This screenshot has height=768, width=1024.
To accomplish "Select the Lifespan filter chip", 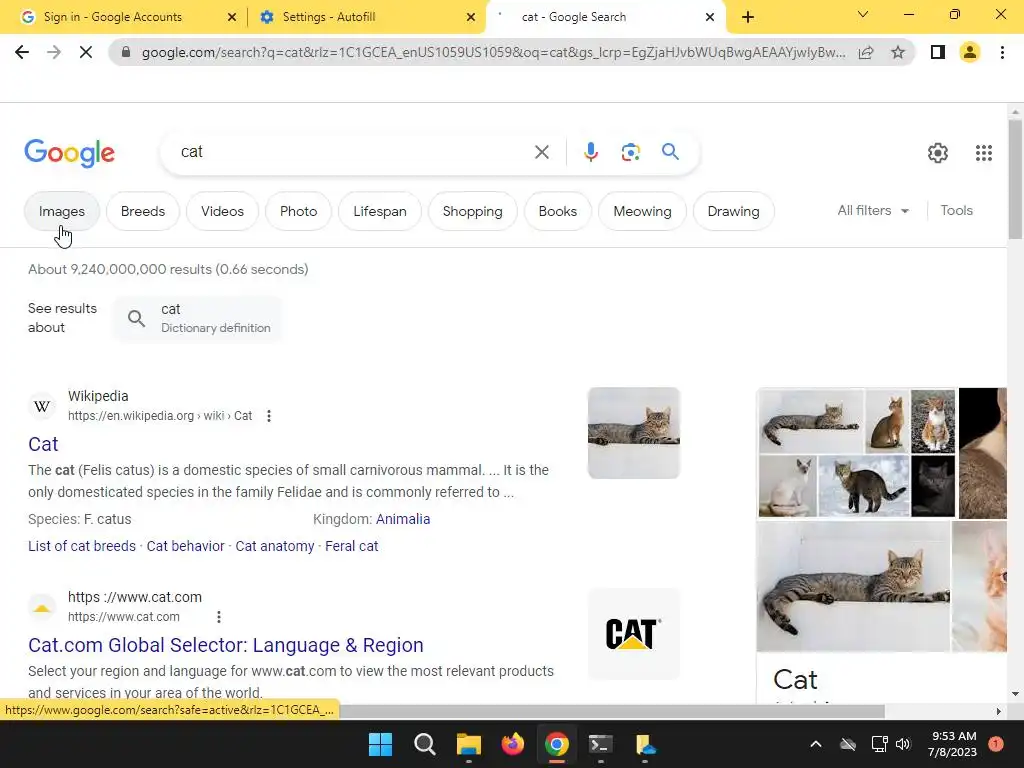I will point(380,211).
